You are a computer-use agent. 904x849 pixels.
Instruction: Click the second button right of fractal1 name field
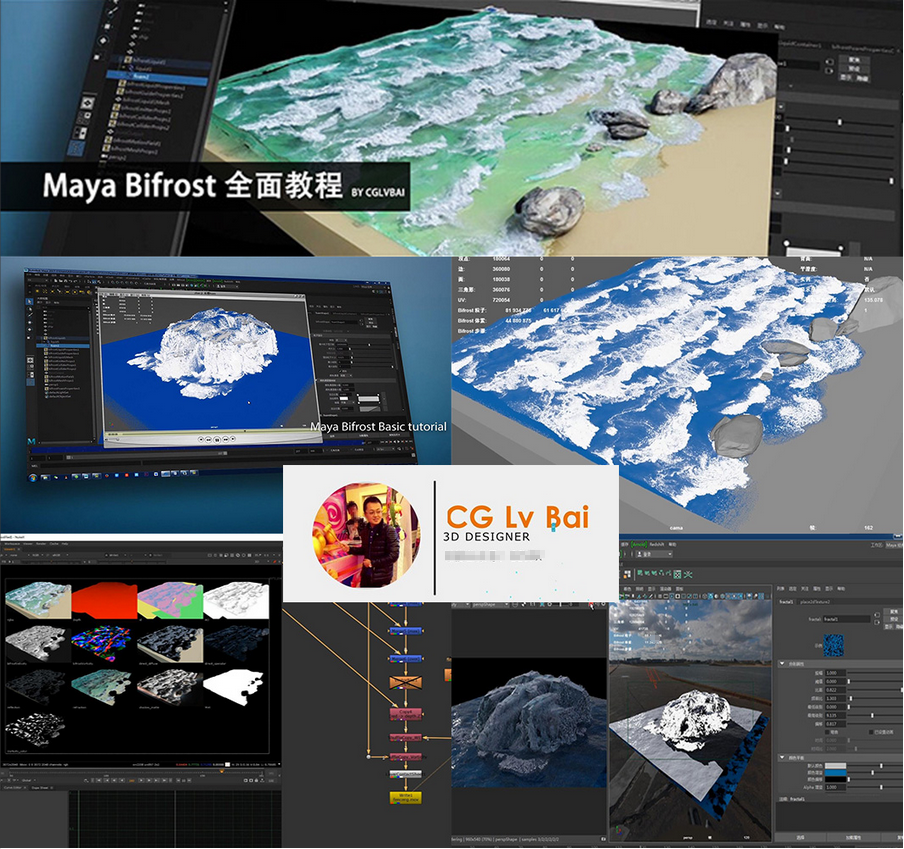click(x=894, y=618)
